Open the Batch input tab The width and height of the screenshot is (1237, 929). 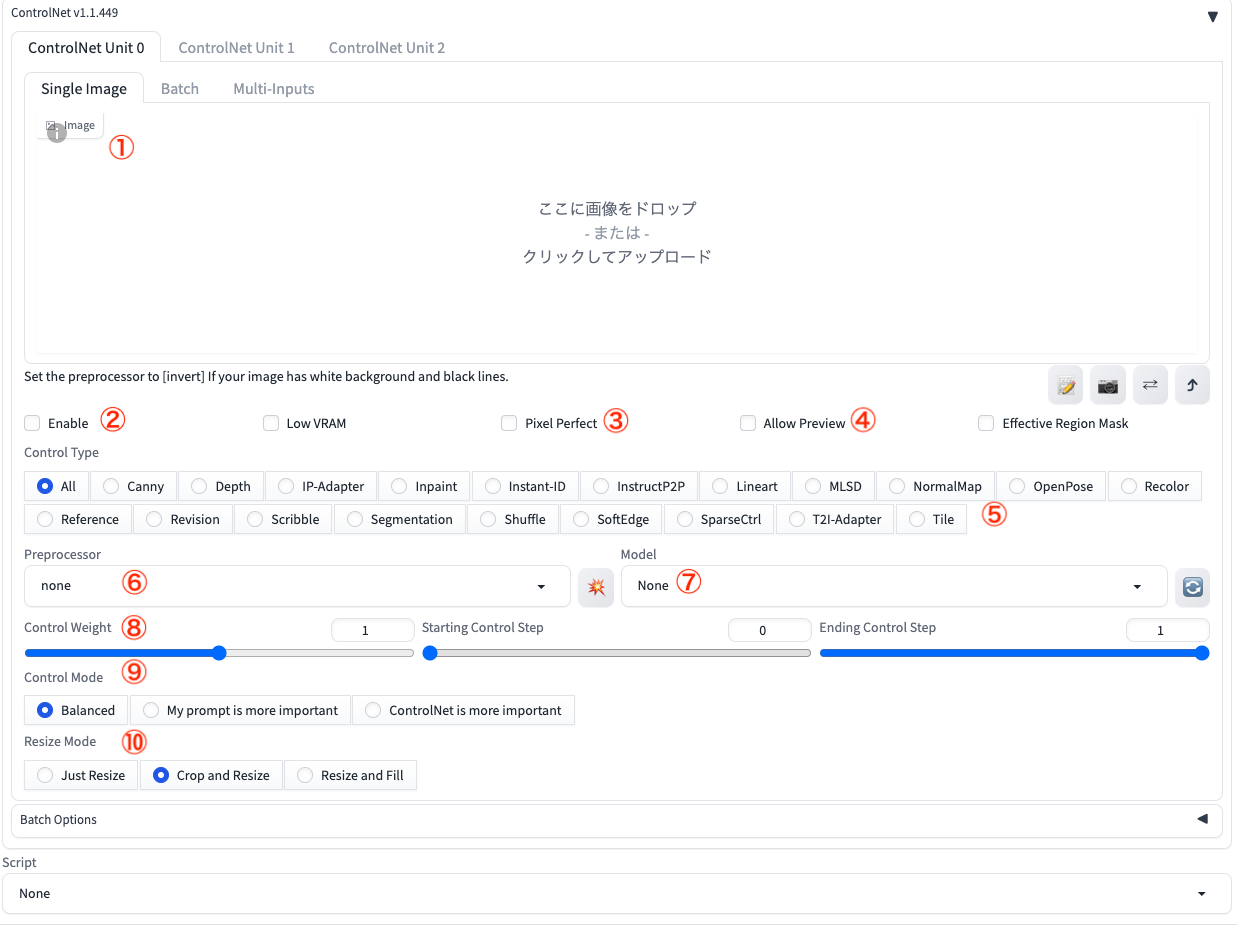click(180, 88)
